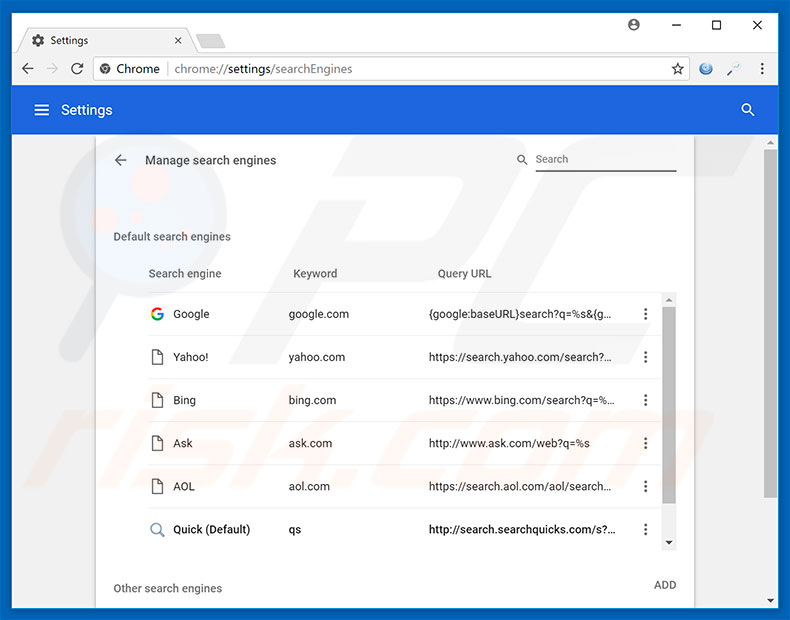The width and height of the screenshot is (790, 620).
Task: Click the page scrollbar down arrow
Action: click(x=770, y=600)
